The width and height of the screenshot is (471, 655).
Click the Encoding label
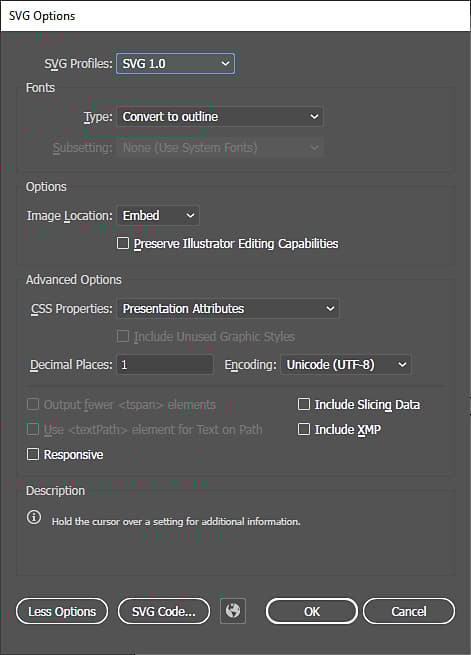pyautogui.click(x=251, y=365)
